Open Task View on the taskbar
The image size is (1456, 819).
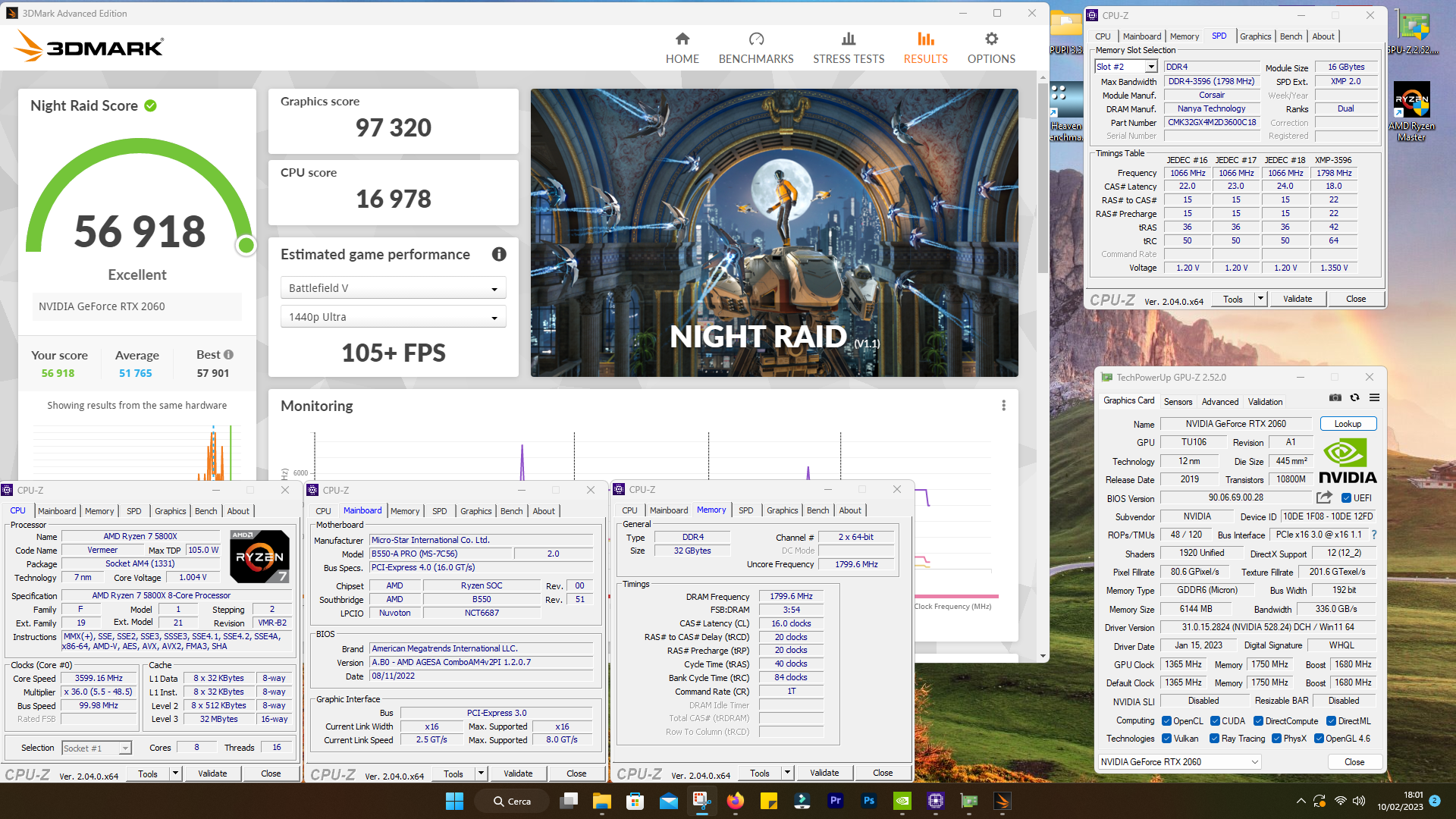[x=569, y=801]
